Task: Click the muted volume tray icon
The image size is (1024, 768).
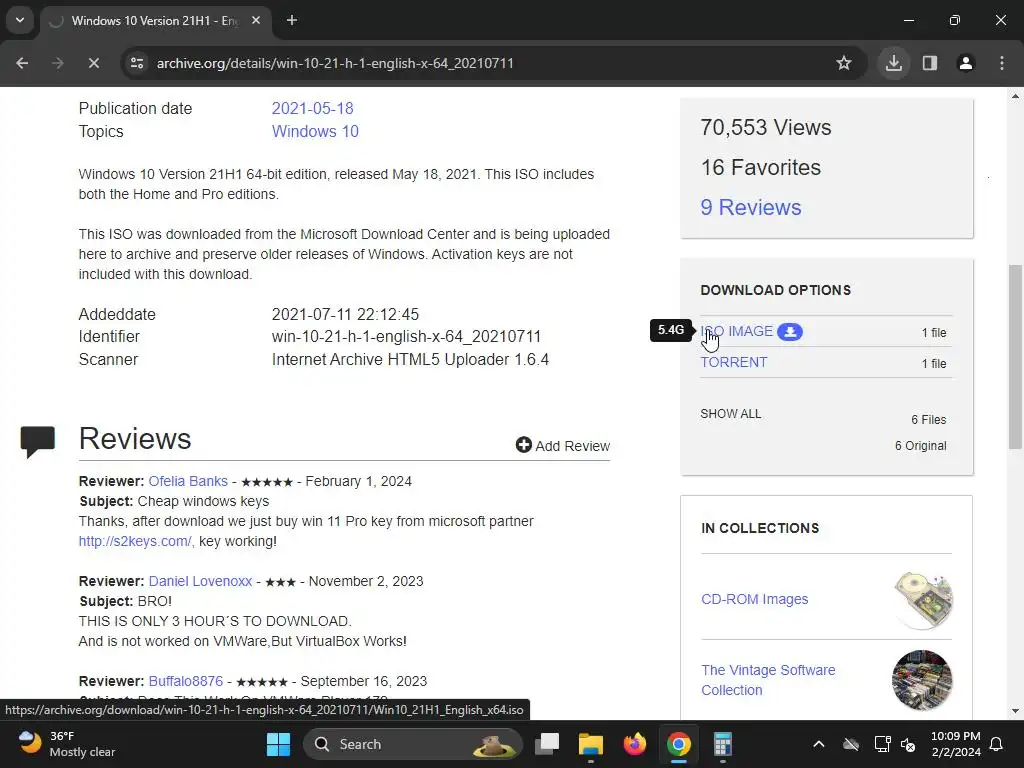Action: pyautogui.click(x=908, y=744)
